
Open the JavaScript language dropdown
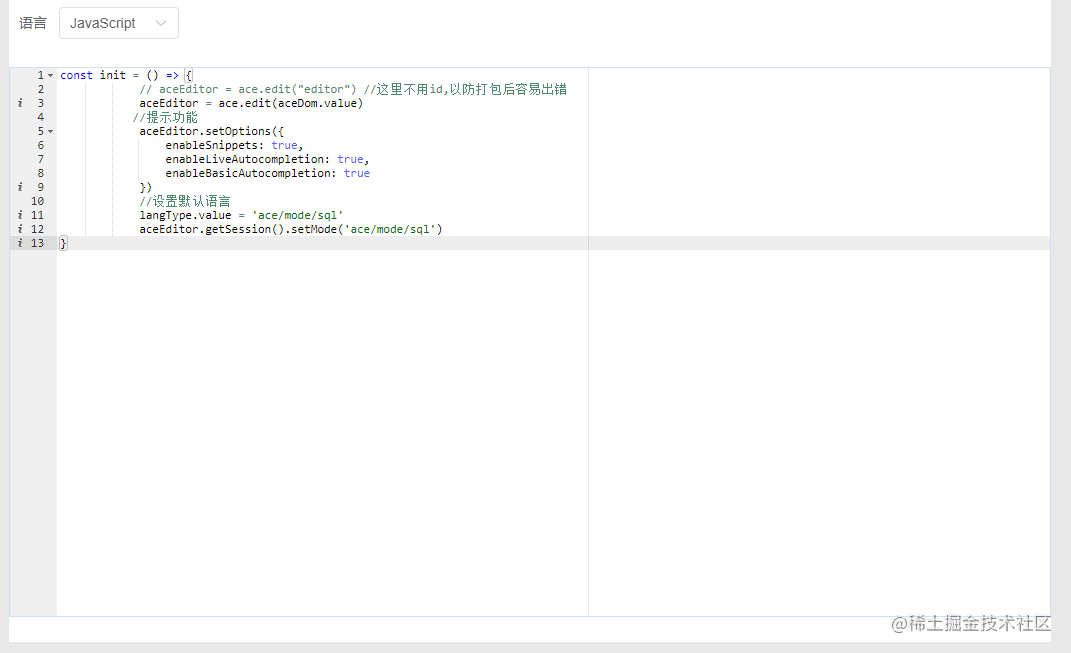point(118,22)
